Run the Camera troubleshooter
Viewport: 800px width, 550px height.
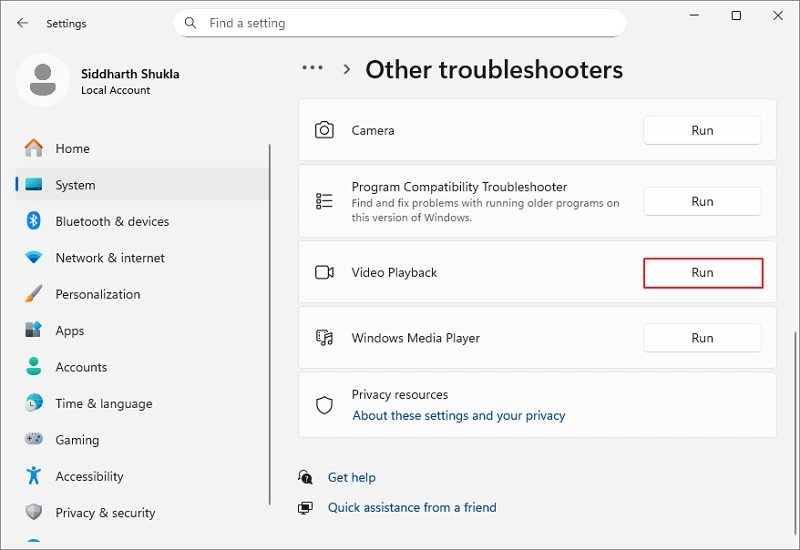pos(702,130)
